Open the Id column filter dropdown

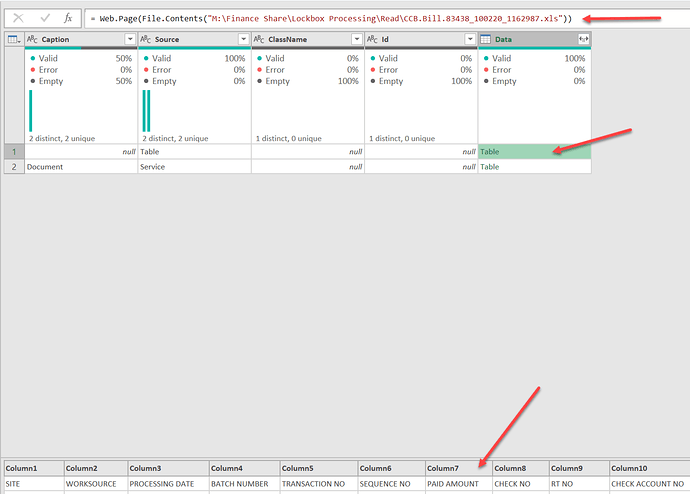pyautogui.click(x=470, y=39)
